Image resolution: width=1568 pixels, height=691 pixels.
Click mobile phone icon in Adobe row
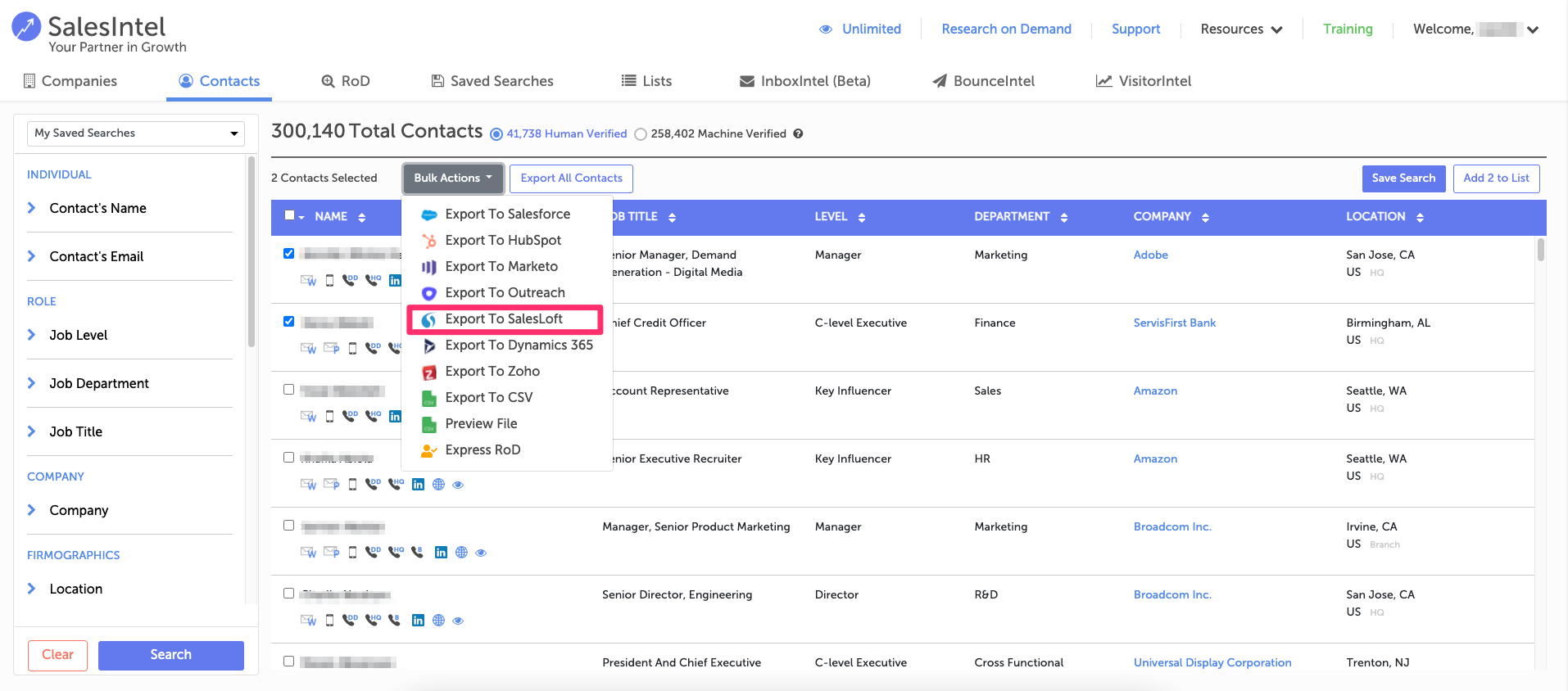(x=329, y=280)
